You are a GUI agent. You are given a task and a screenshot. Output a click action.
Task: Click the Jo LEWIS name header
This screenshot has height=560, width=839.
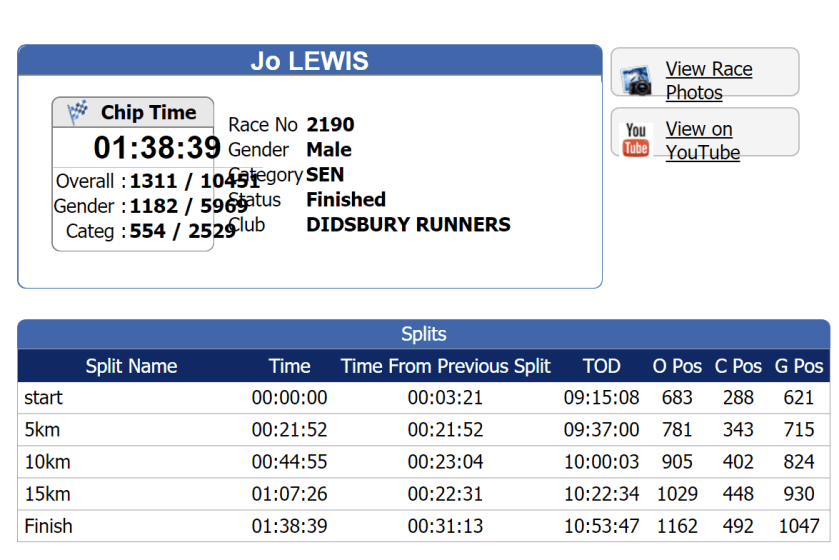pyautogui.click(x=309, y=61)
